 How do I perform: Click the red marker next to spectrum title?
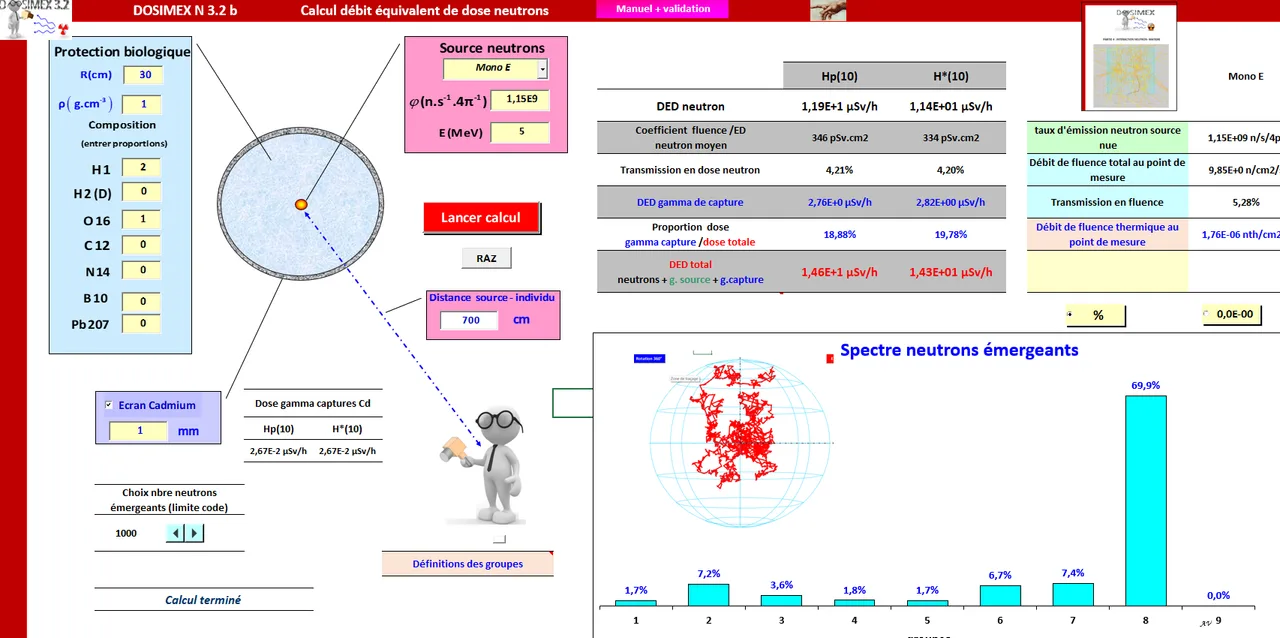830,358
